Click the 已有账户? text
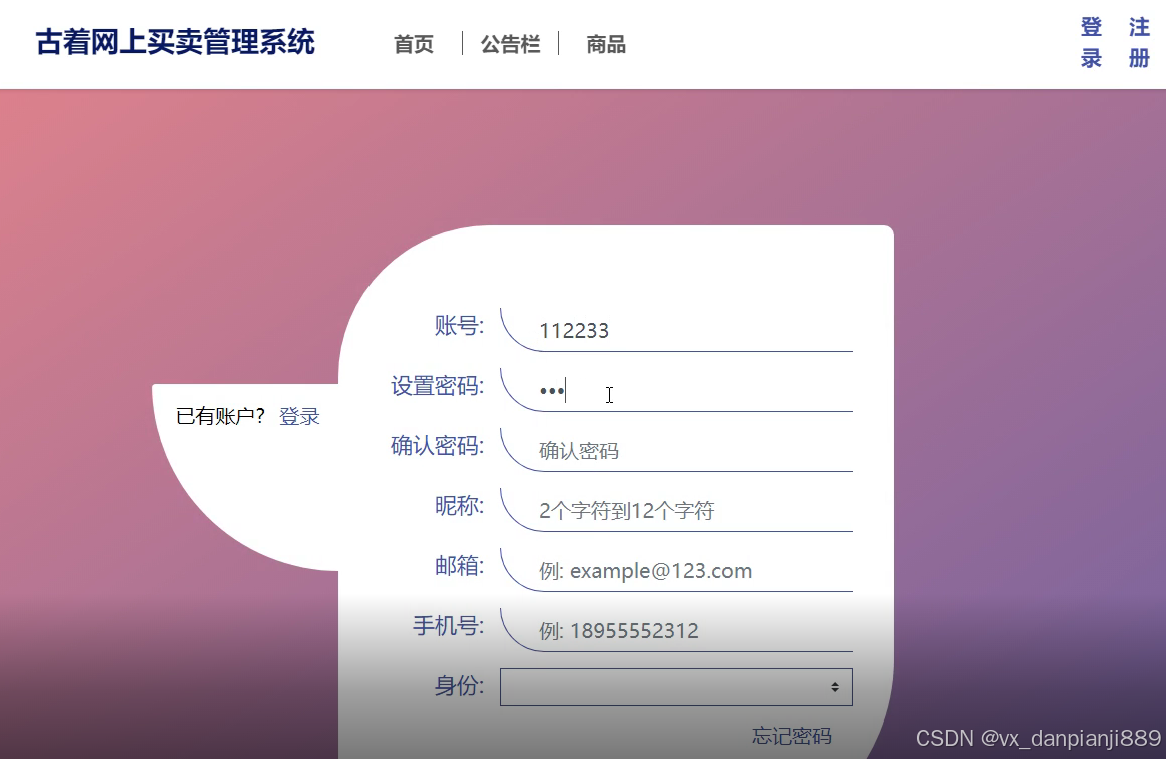The image size is (1166, 759). tap(221, 416)
